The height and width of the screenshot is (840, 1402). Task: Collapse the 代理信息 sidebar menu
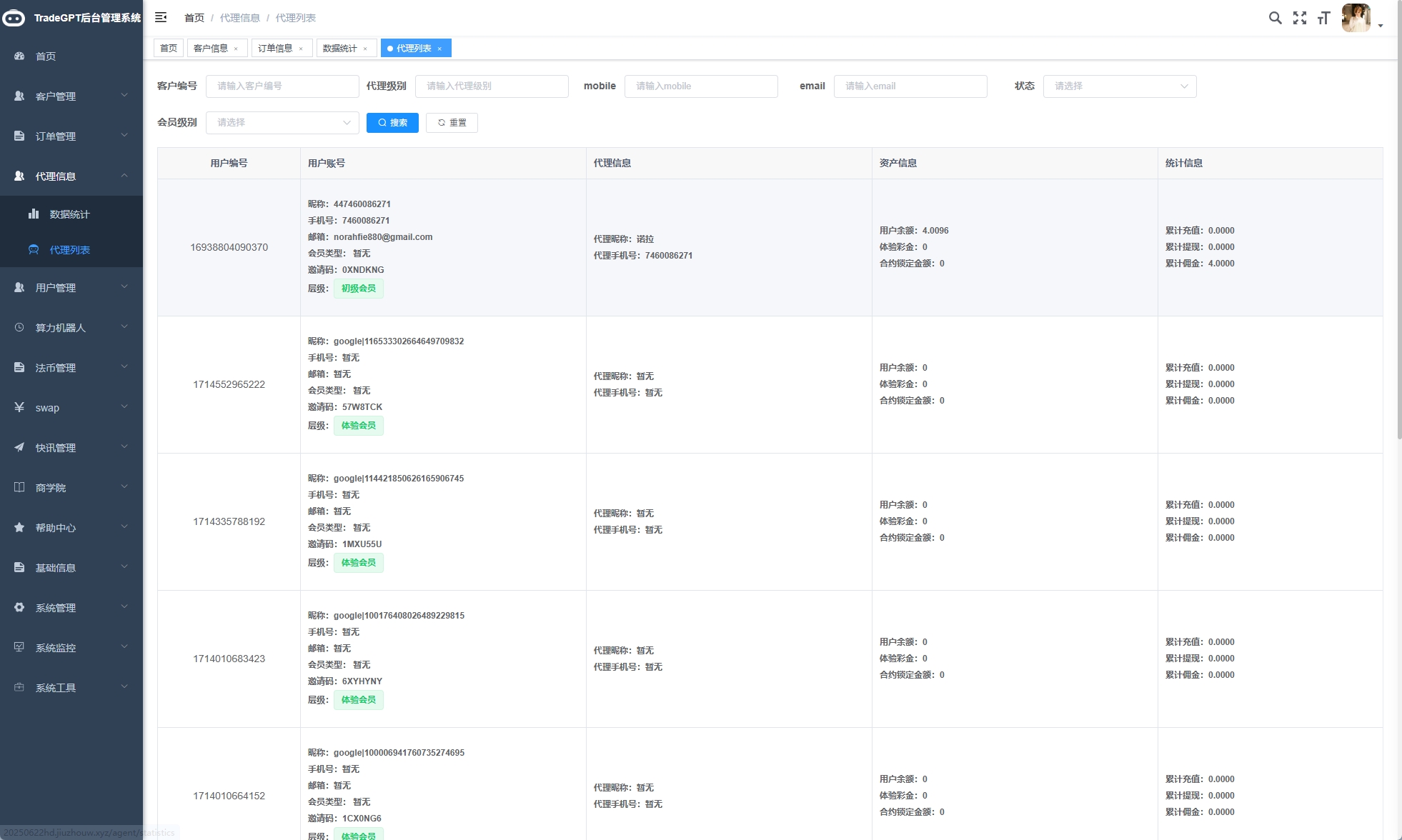71,176
